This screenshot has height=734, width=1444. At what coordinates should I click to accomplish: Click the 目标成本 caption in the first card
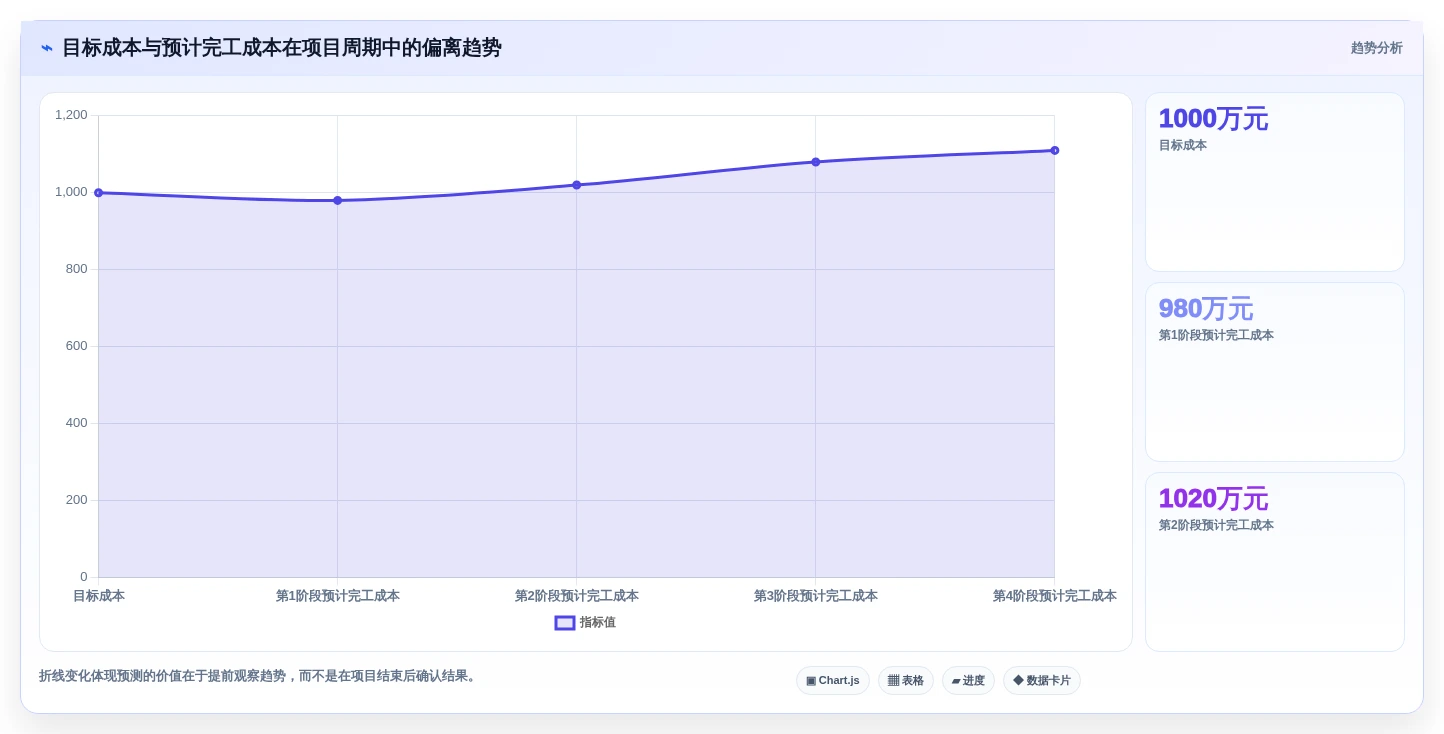(x=1183, y=146)
